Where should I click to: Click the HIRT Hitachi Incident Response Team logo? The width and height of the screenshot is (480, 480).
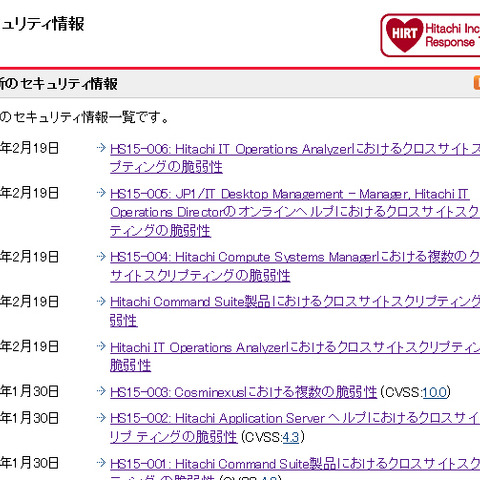coord(430,35)
